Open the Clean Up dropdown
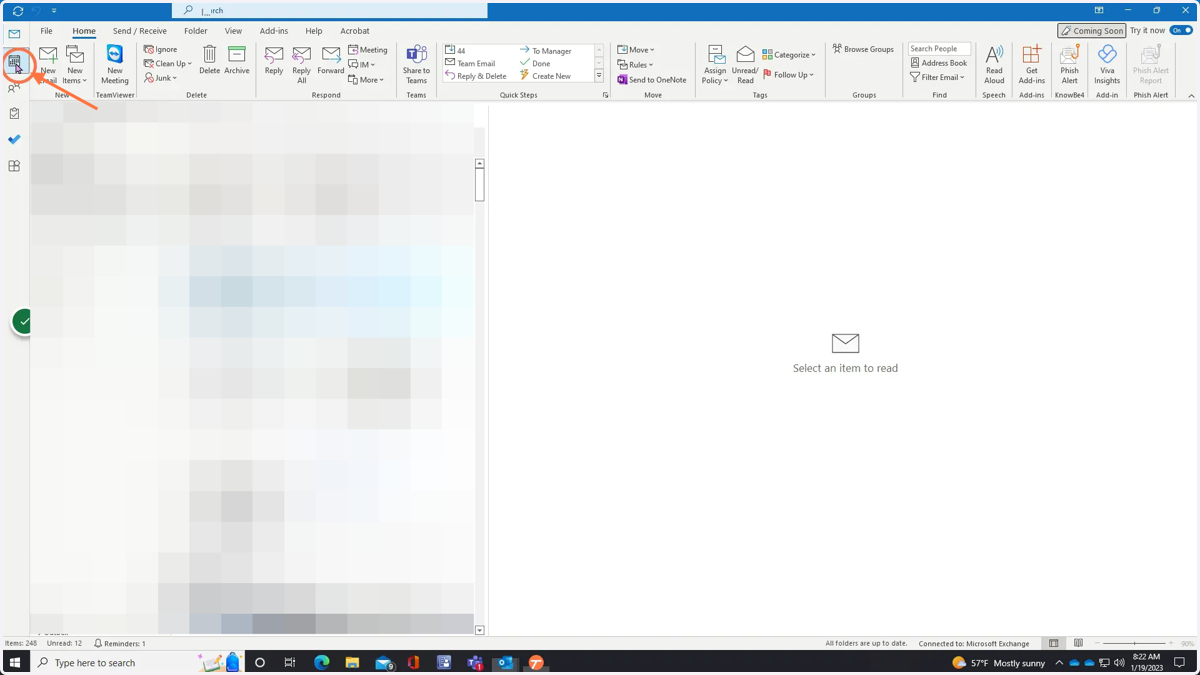This screenshot has height=675, width=1200. pyautogui.click(x=168, y=64)
